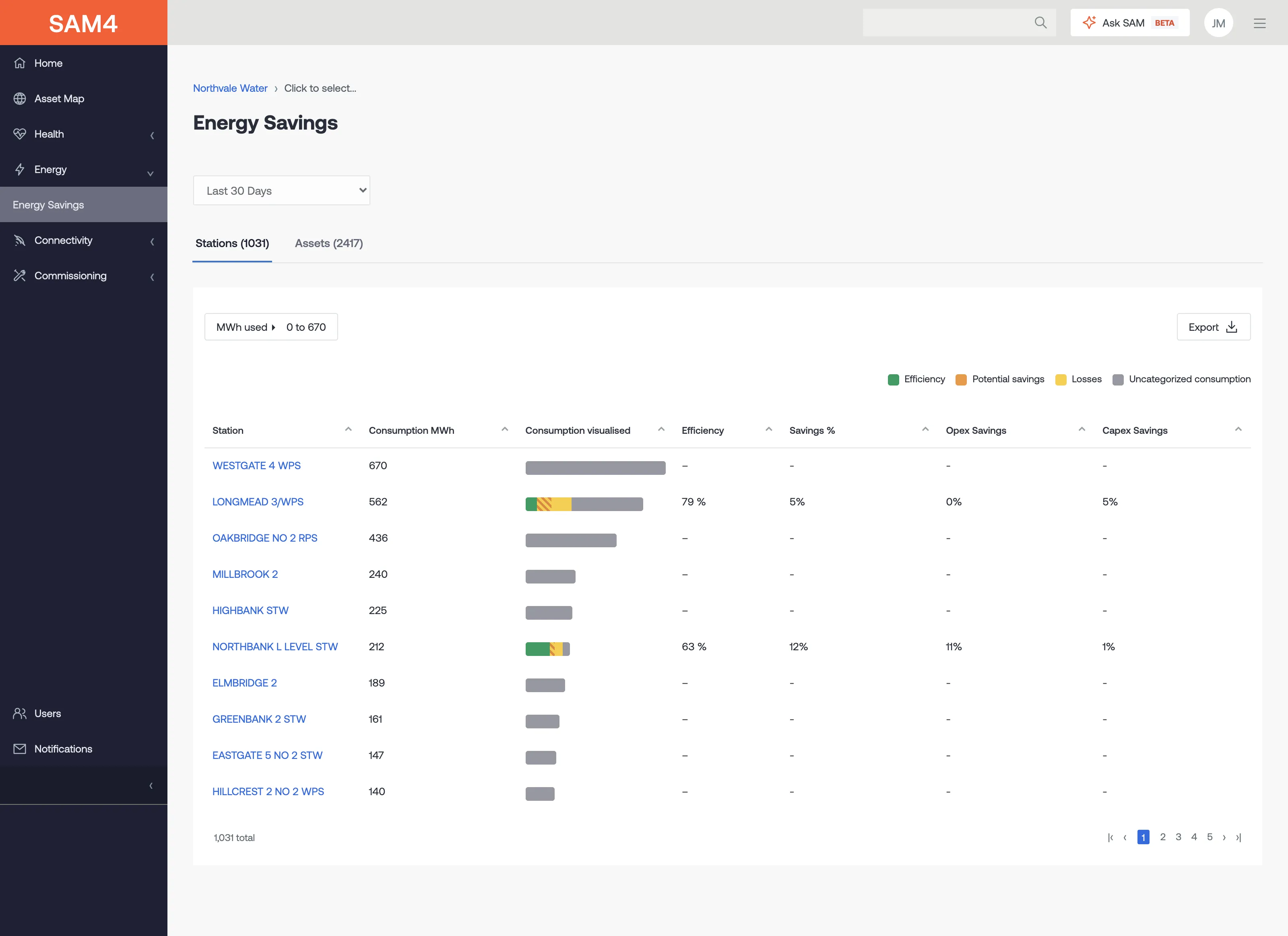This screenshot has width=1288, height=936.
Task: Toggle the Efficiency legend swatch
Action: 893,380
